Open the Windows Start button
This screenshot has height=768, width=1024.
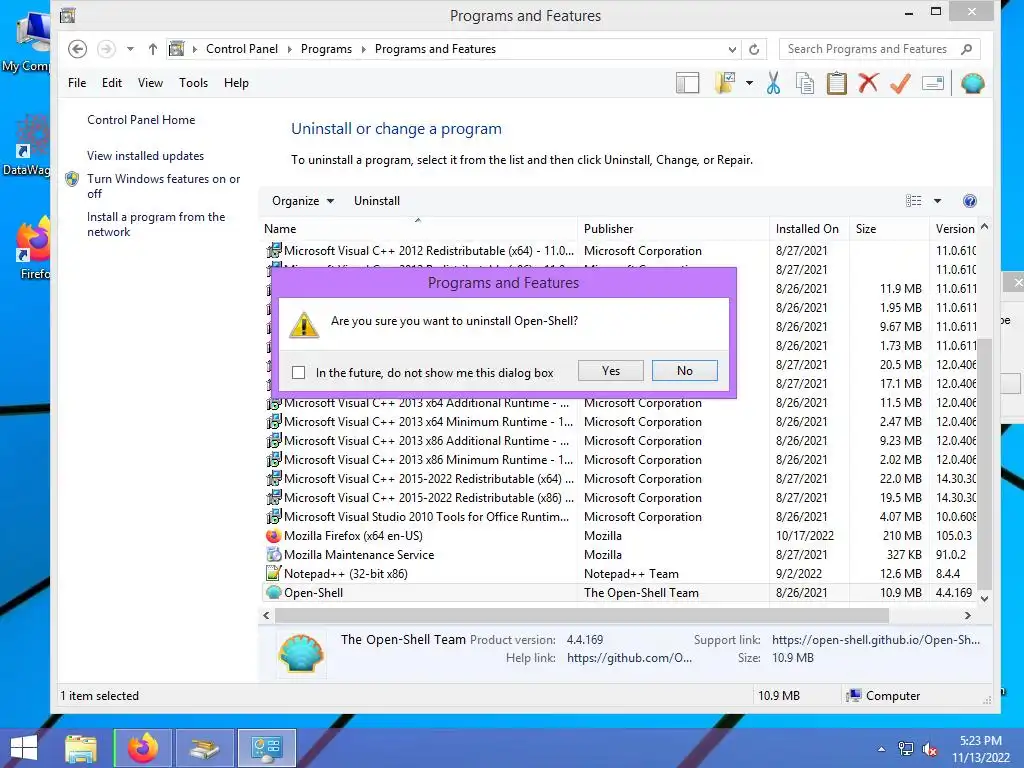coord(24,748)
